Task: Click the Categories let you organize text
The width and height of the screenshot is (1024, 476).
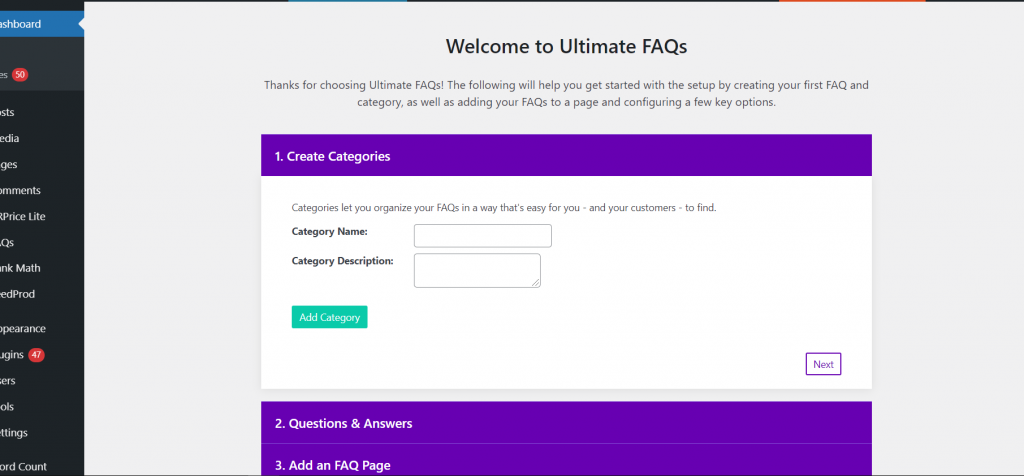Action: (x=504, y=208)
